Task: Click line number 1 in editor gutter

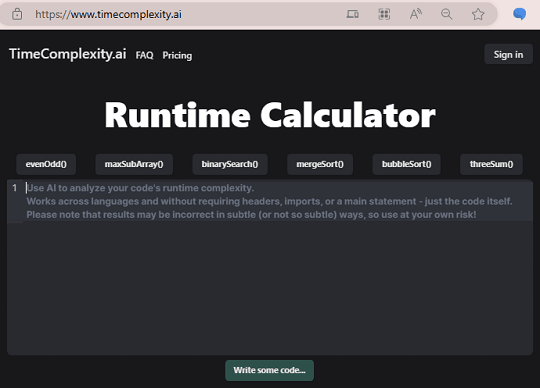Action: pos(14,188)
